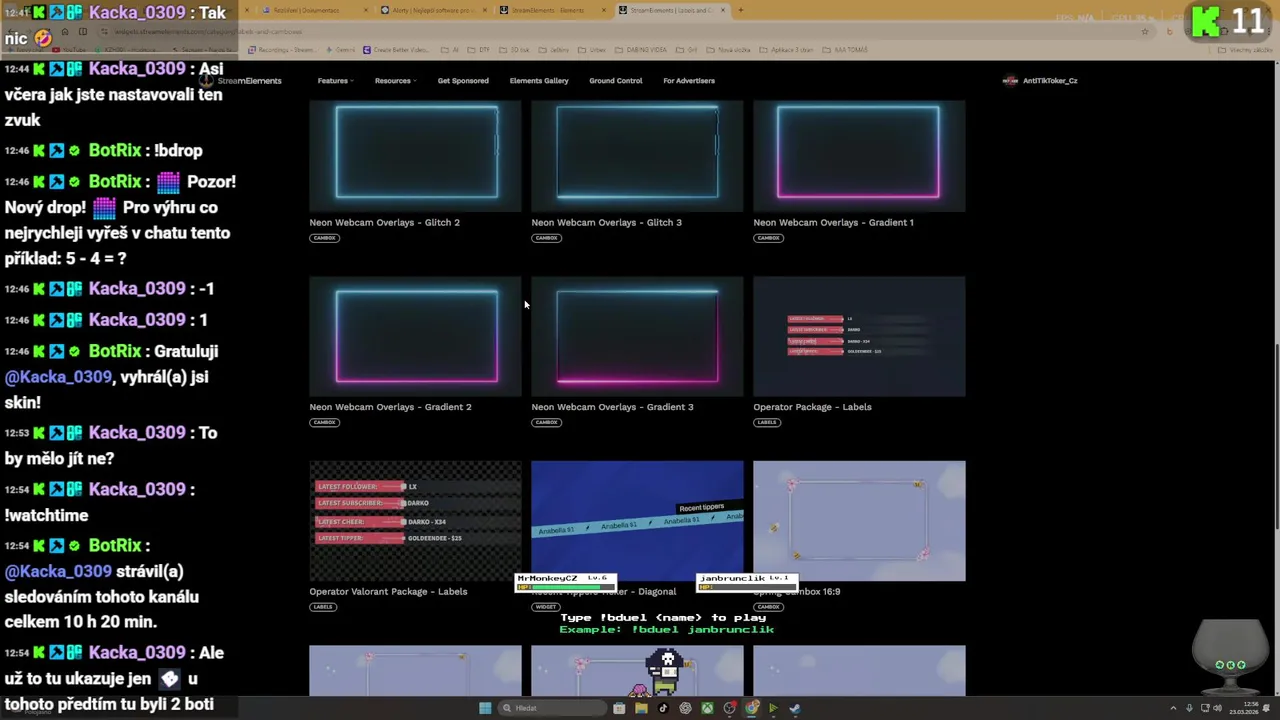Click the LABELS tag under Operator Valorant Package
Screen dimensions: 1280x720
tap(322, 607)
